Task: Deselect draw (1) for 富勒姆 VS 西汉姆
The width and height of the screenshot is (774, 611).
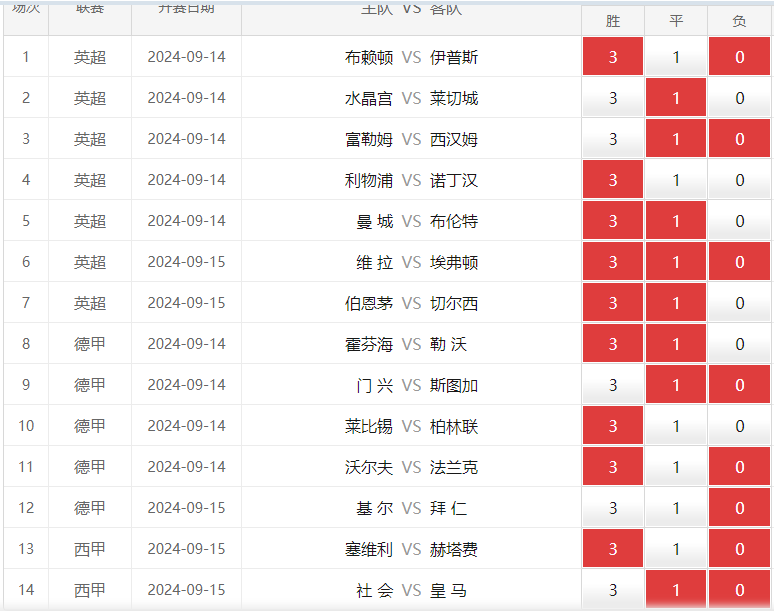Action: (x=676, y=138)
